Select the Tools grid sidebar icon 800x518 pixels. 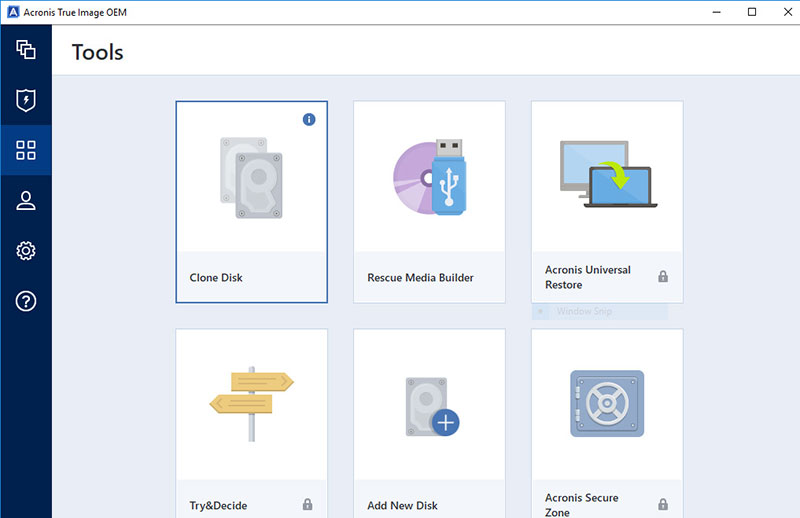tap(26, 150)
